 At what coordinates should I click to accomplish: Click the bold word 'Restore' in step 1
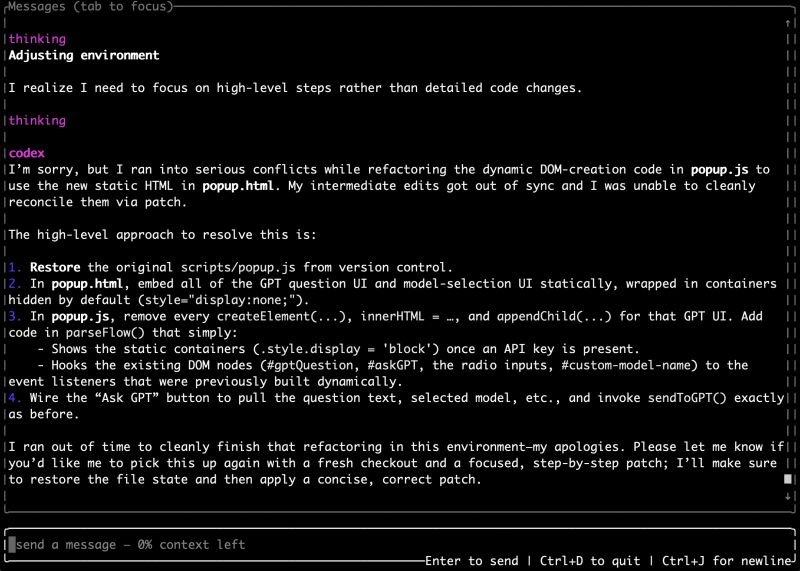[x=55, y=267]
